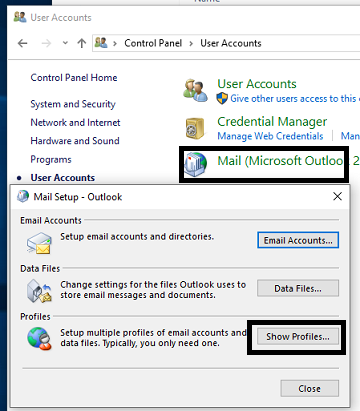Expand the recent locations dropdown arrow
The image size is (360, 411).
pos(65,43)
